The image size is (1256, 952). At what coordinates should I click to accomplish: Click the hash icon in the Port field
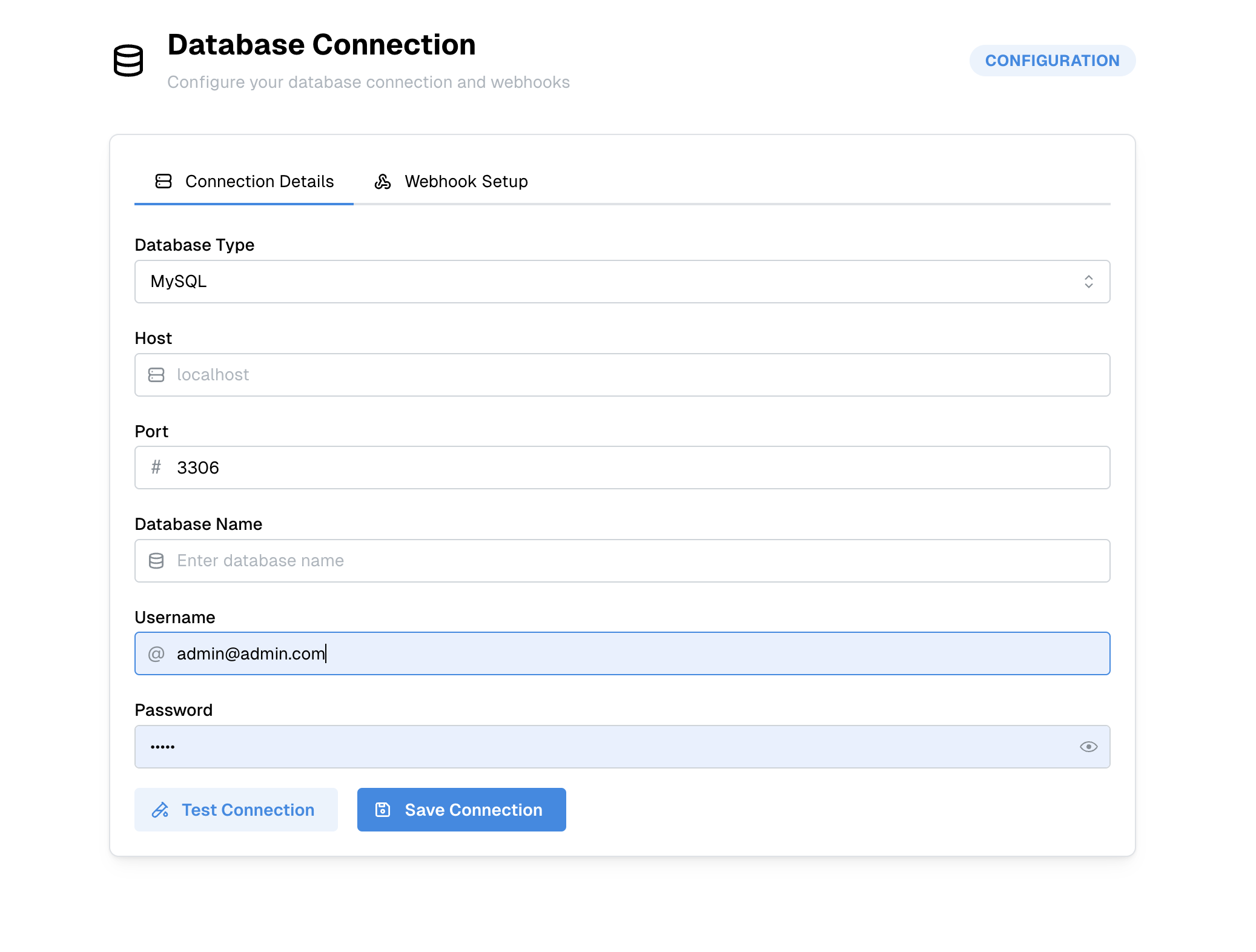tap(156, 467)
